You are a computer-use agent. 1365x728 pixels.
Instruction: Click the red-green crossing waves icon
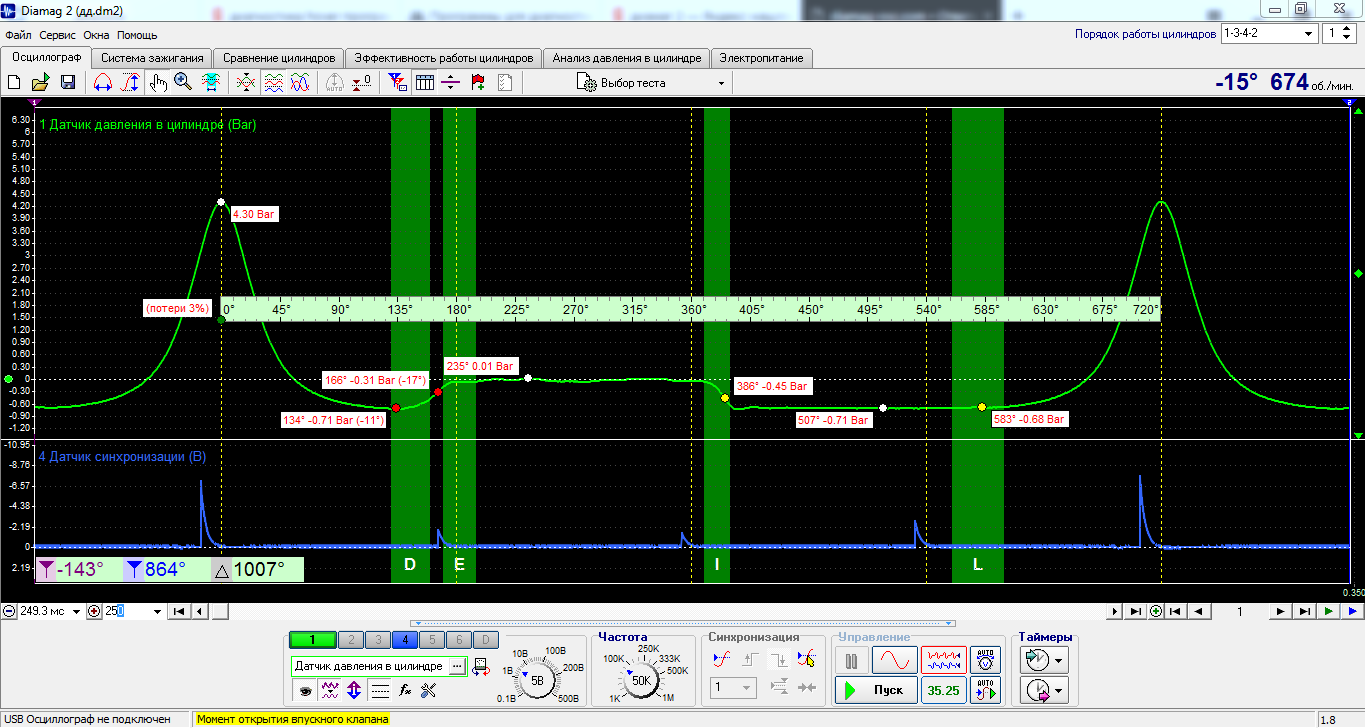pos(245,83)
